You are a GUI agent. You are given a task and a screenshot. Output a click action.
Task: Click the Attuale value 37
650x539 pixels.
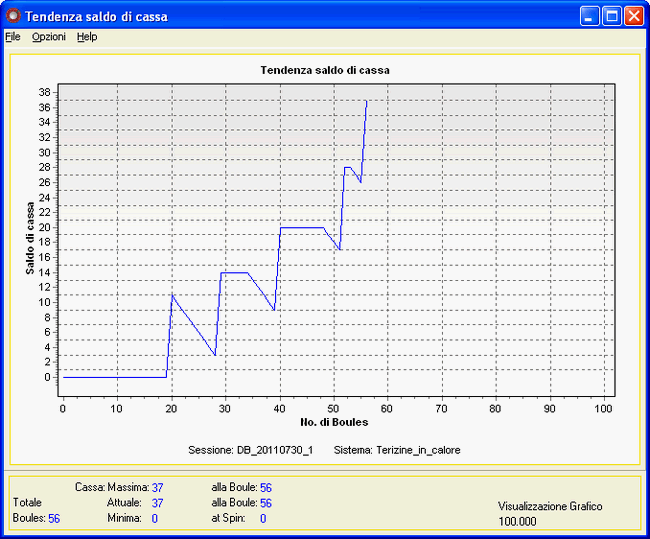[157, 503]
